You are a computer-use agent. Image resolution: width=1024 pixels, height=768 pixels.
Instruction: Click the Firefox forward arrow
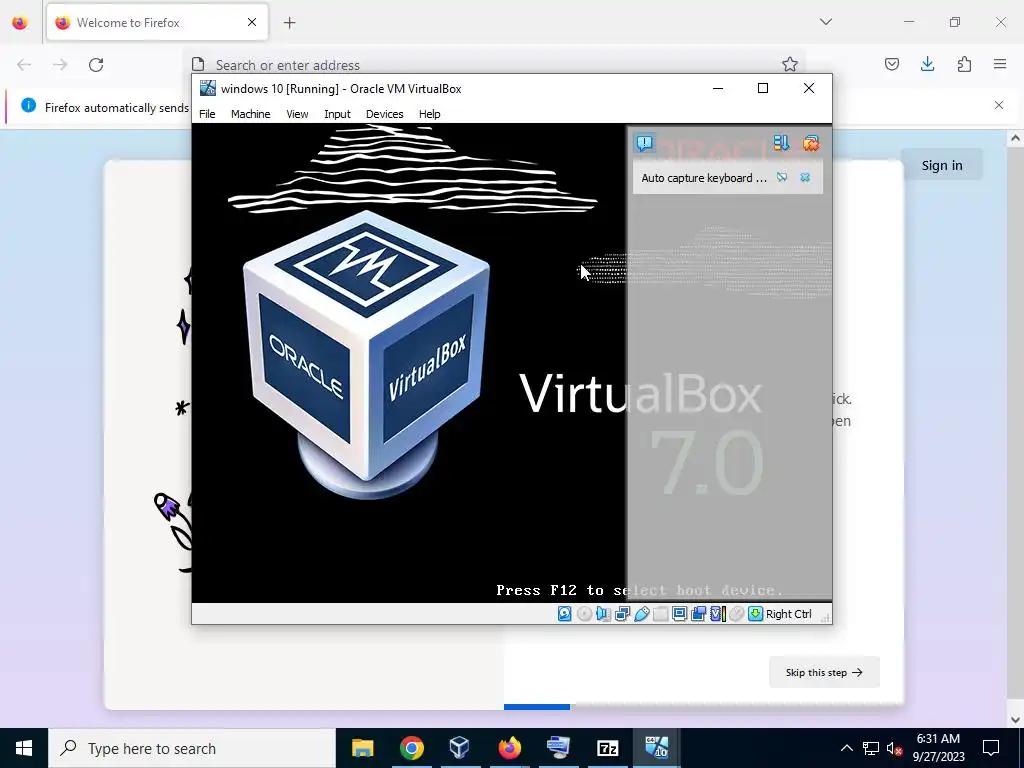pos(60,65)
